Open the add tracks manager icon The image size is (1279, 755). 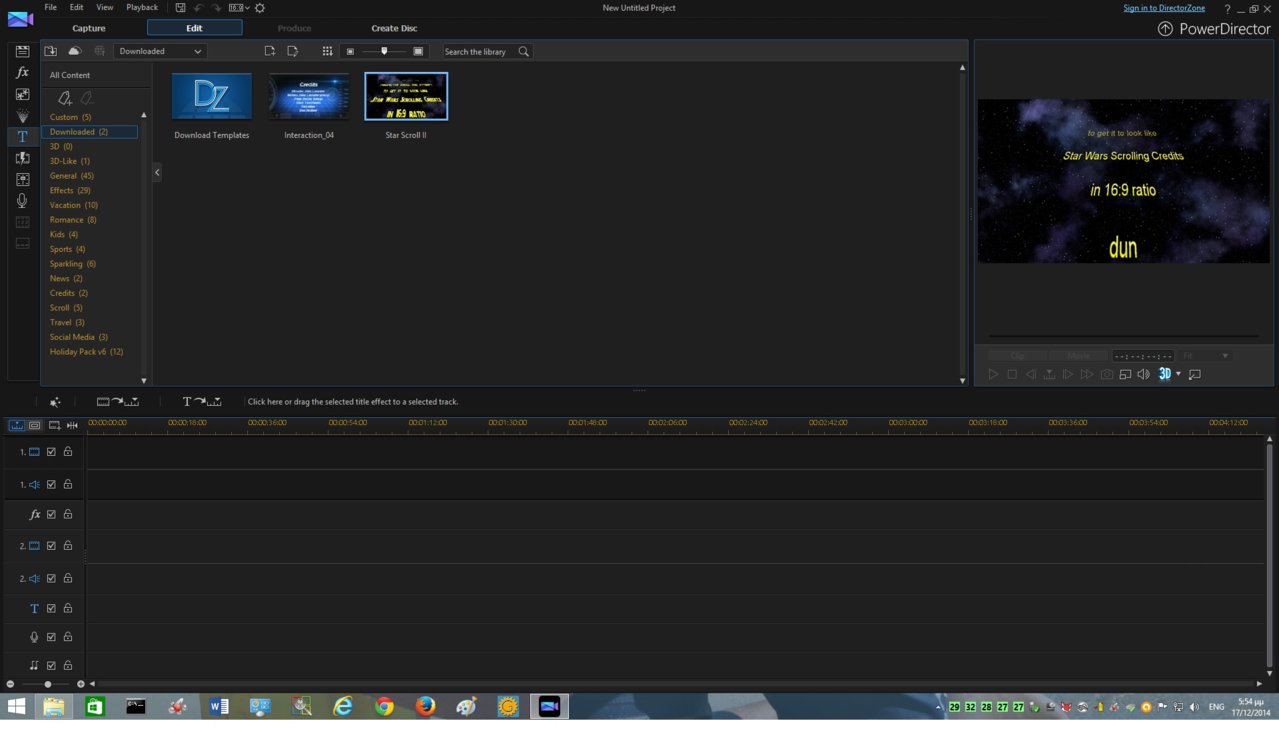tap(54, 425)
